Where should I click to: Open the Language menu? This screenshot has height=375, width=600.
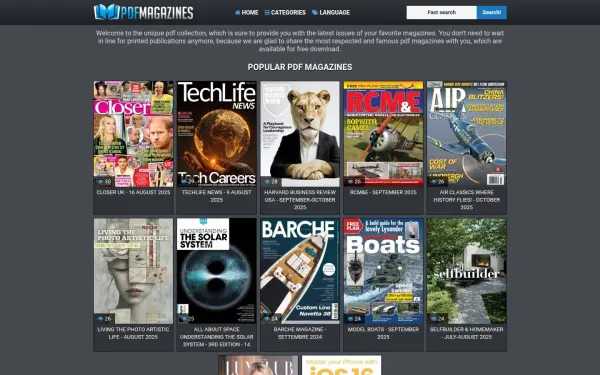point(331,13)
